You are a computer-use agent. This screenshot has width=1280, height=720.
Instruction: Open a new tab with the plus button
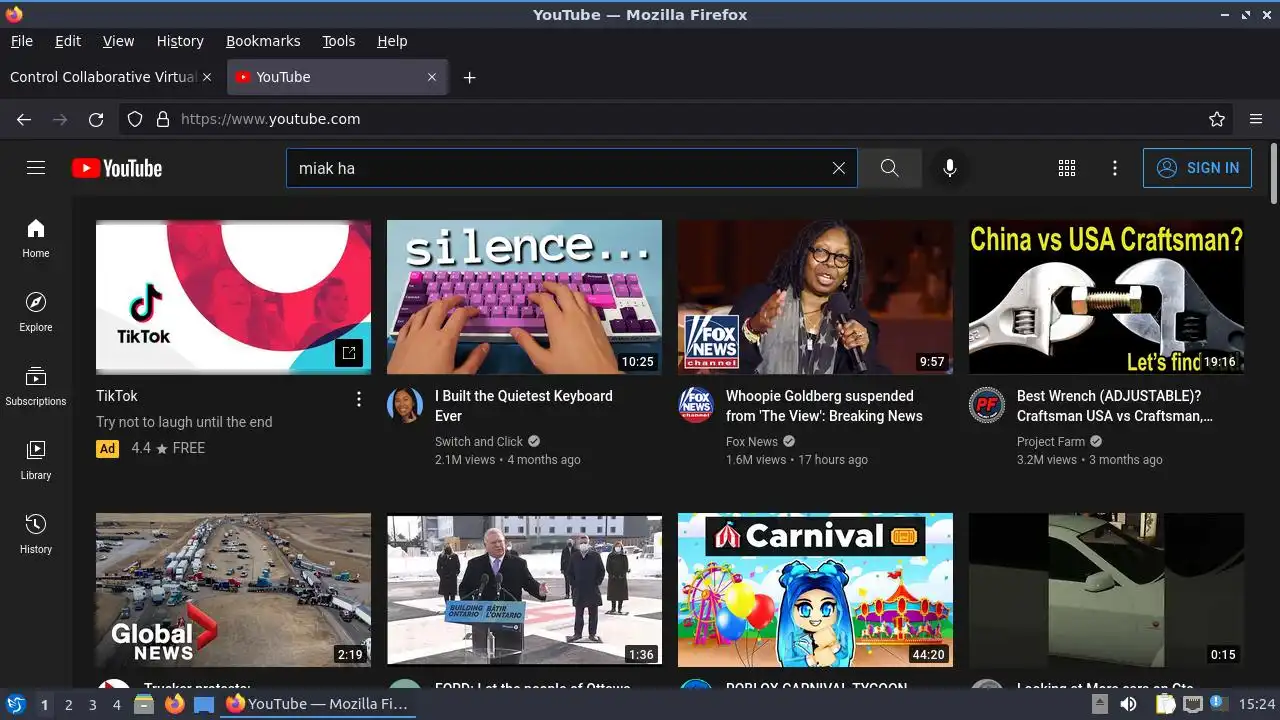[470, 77]
